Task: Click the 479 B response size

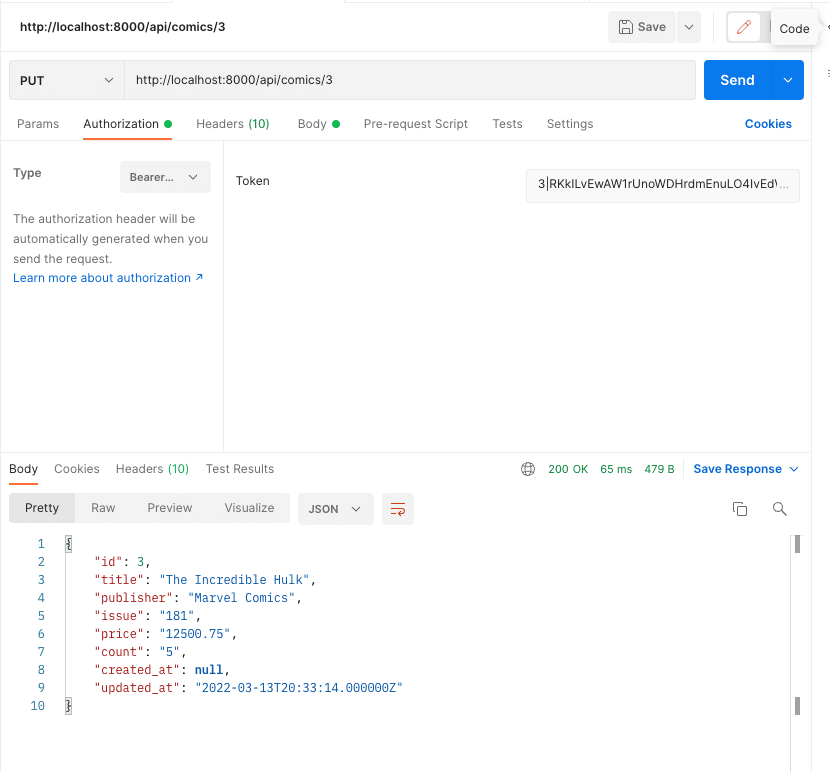Action: [659, 469]
